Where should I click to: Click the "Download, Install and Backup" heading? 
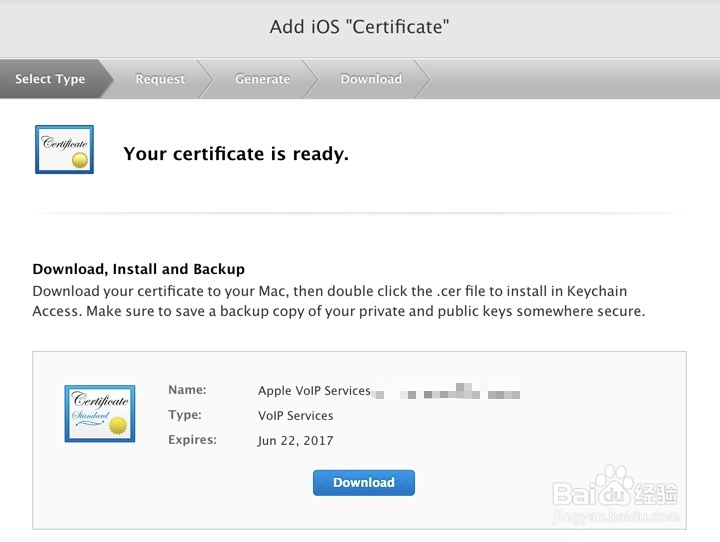coord(139,269)
